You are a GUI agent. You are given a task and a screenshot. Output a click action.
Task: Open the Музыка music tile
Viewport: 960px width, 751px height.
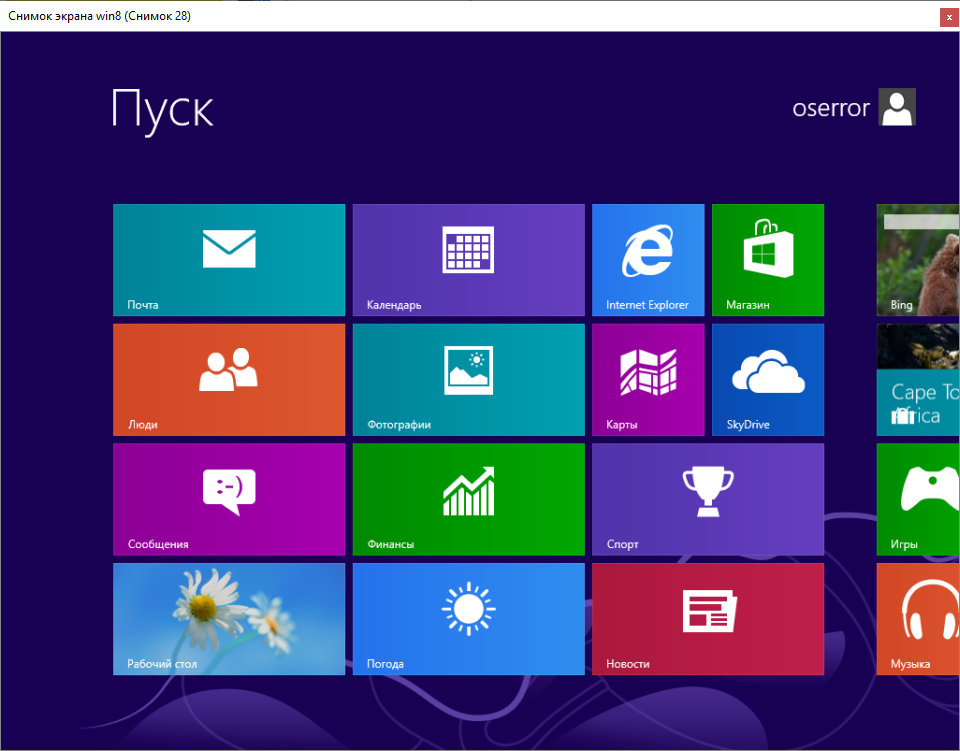pyautogui.click(x=918, y=619)
